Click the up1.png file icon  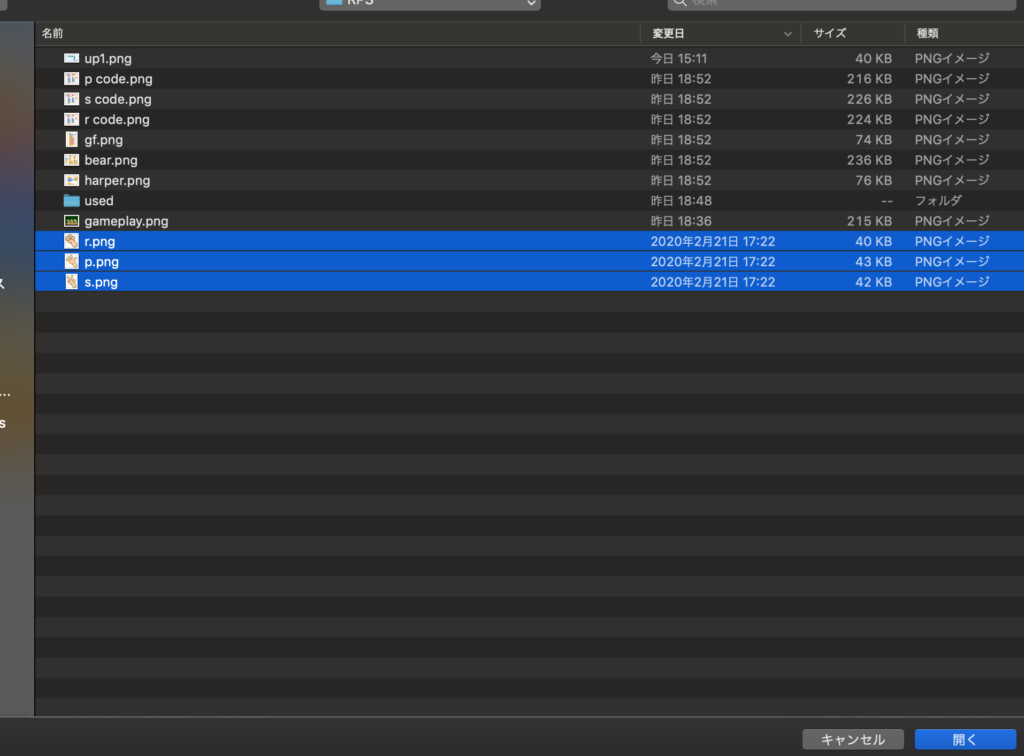[71, 59]
